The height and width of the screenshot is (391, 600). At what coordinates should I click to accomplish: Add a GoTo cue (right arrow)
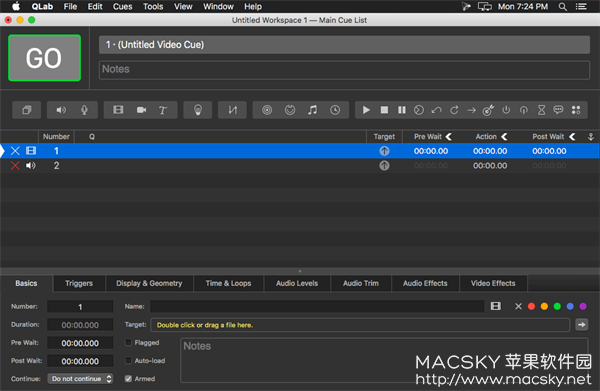pos(471,110)
